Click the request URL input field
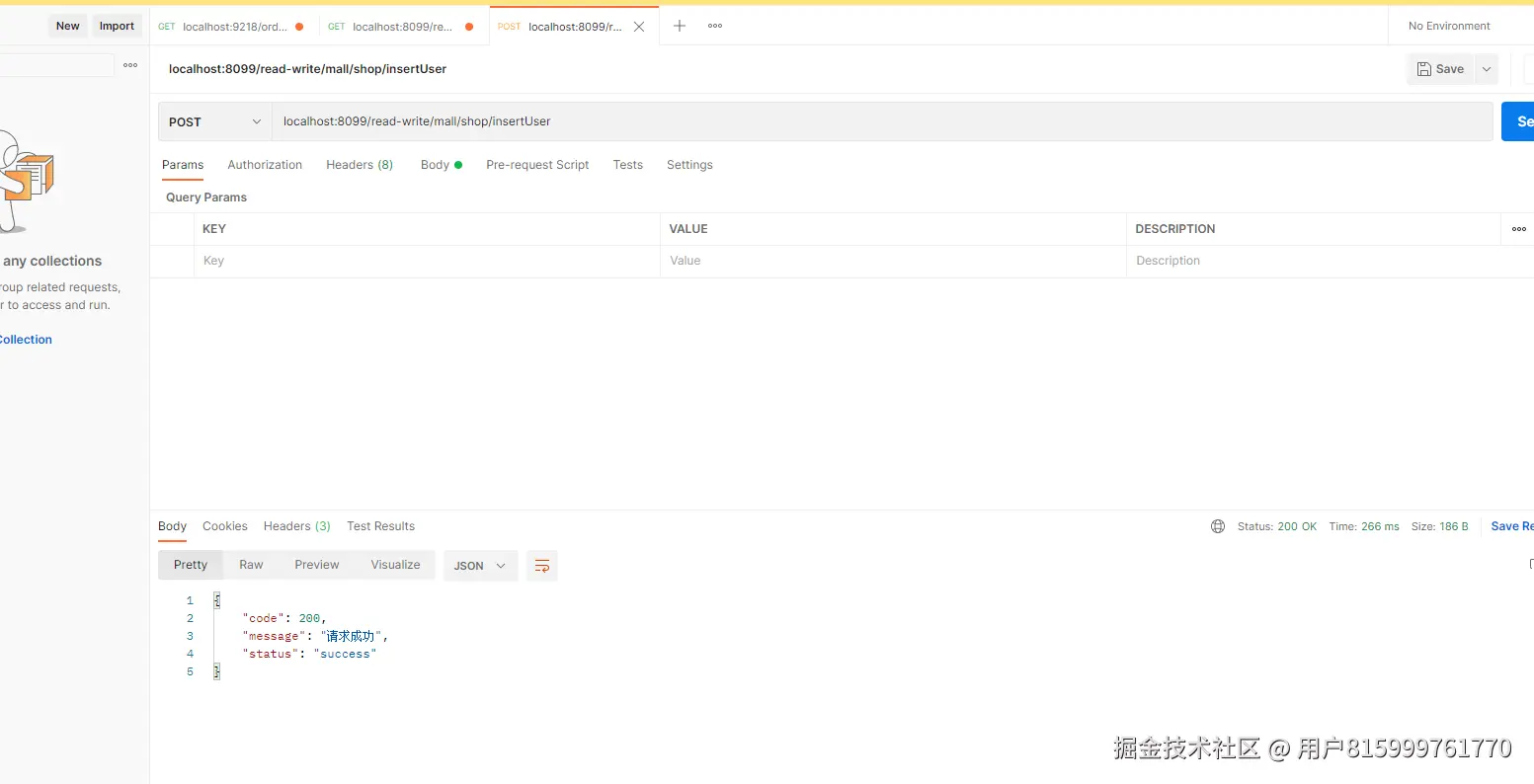The width and height of the screenshot is (1534, 784). [882, 121]
